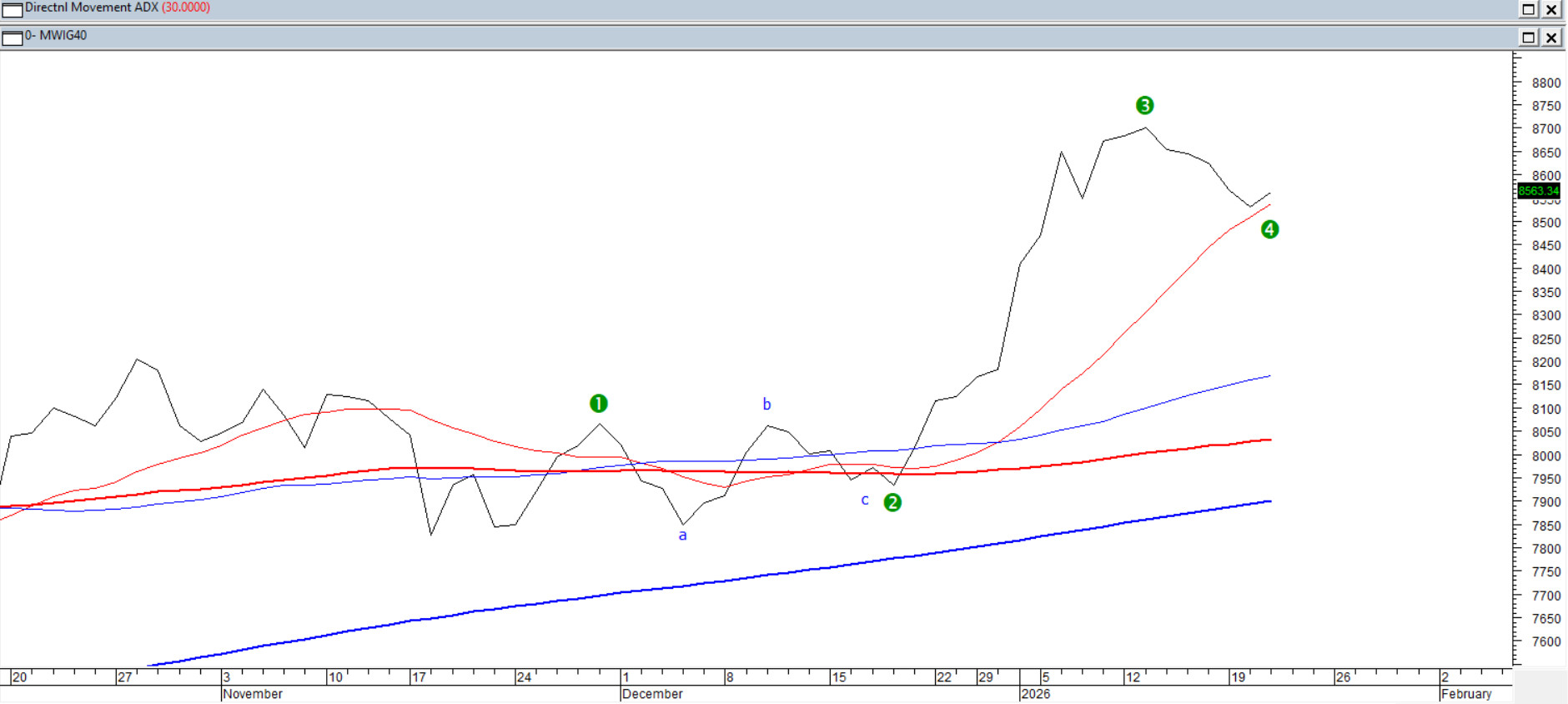Viewport: 1568px width, 704px height.
Task: Select the green wave 3 marker
Action: [x=1144, y=105]
